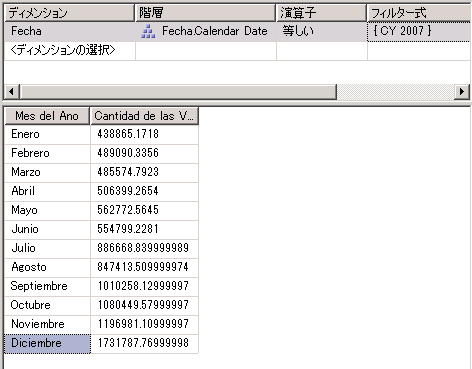Click the right scroll arrow of filter pane
The image size is (472, 369).
tap(462, 91)
